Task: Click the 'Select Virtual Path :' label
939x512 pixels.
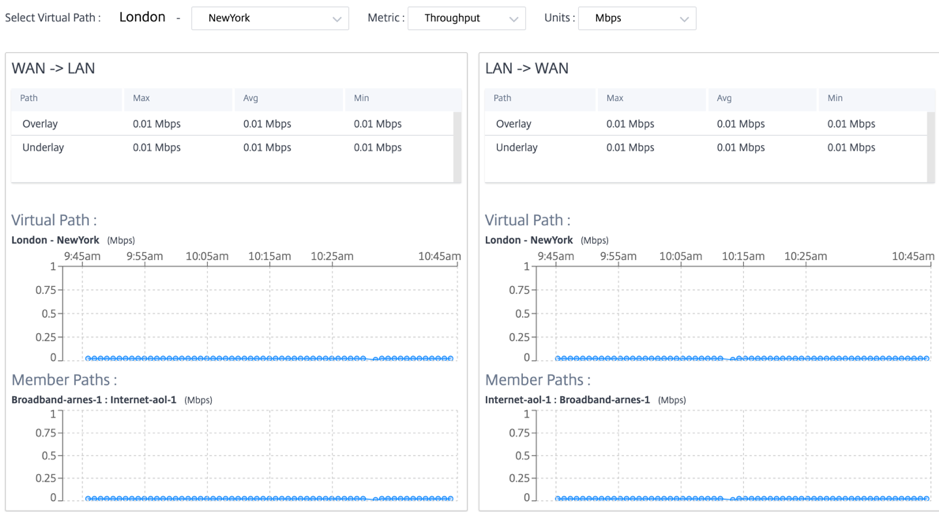Action: pyautogui.click(x=53, y=18)
